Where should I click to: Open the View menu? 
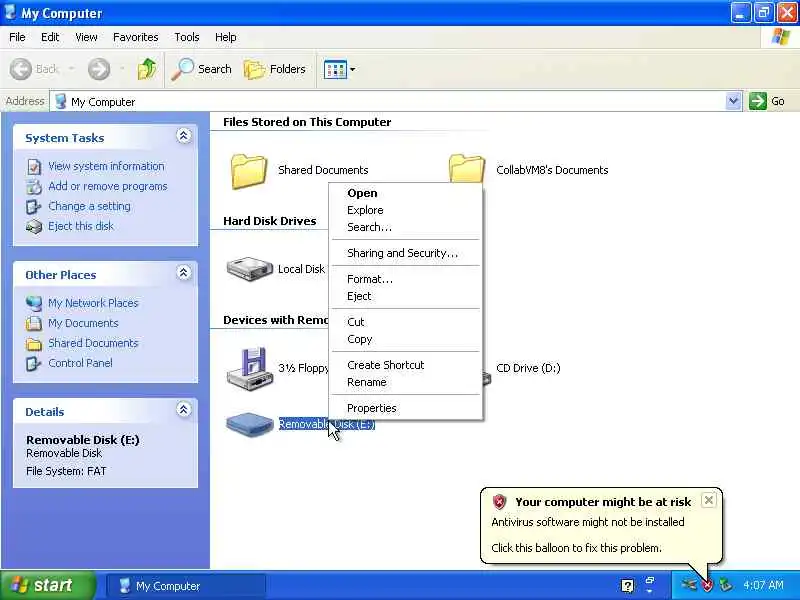click(x=86, y=37)
